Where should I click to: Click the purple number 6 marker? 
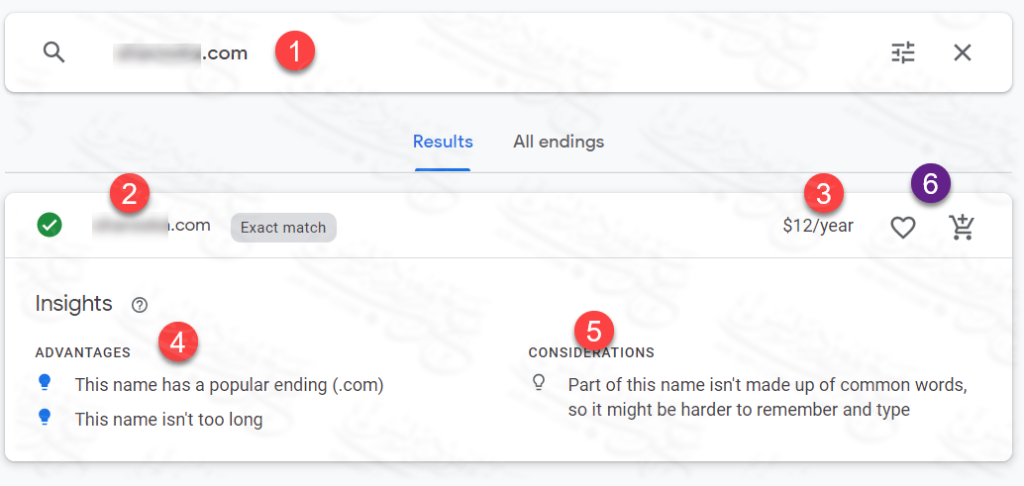[x=930, y=184]
